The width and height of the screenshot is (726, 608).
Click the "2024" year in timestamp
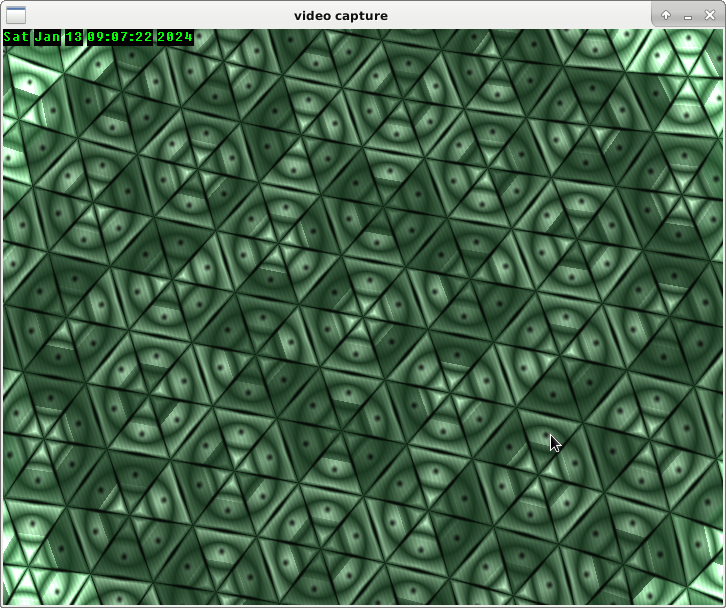[x=175, y=37]
